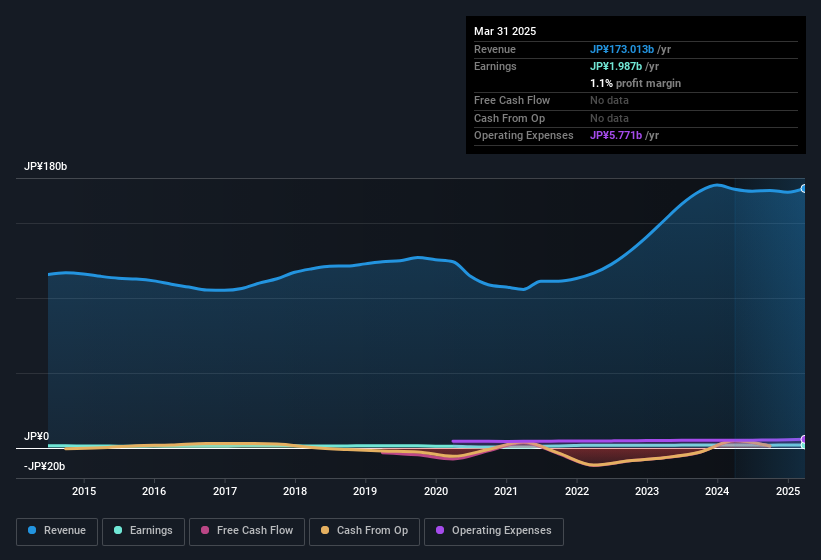Select the 2022 x-axis label
This screenshot has width=821, height=560.
click(x=576, y=491)
